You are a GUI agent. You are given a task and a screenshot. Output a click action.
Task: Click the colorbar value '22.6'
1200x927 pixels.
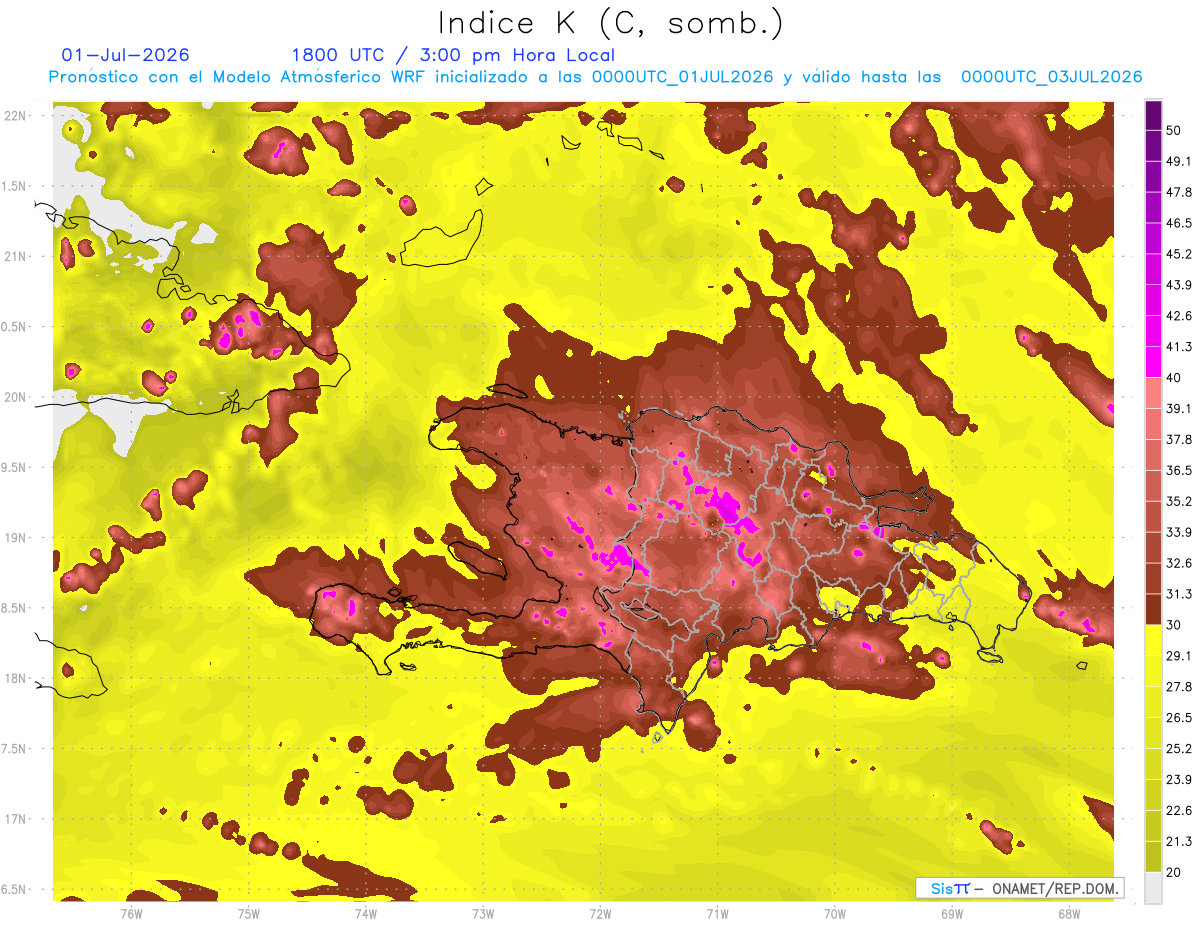point(1179,811)
